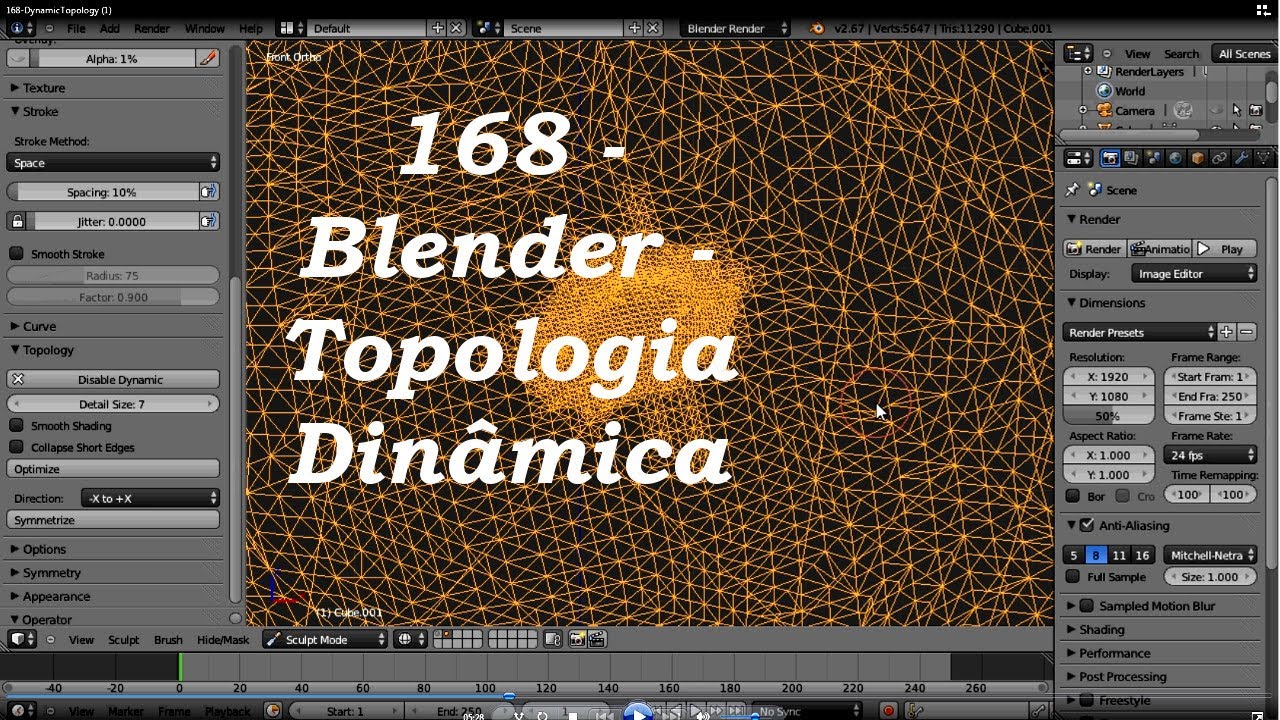The height and width of the screenshot is (720, 1280).
Task: Enable the Border (Bor) checkbox
Action: point(1073,496)
